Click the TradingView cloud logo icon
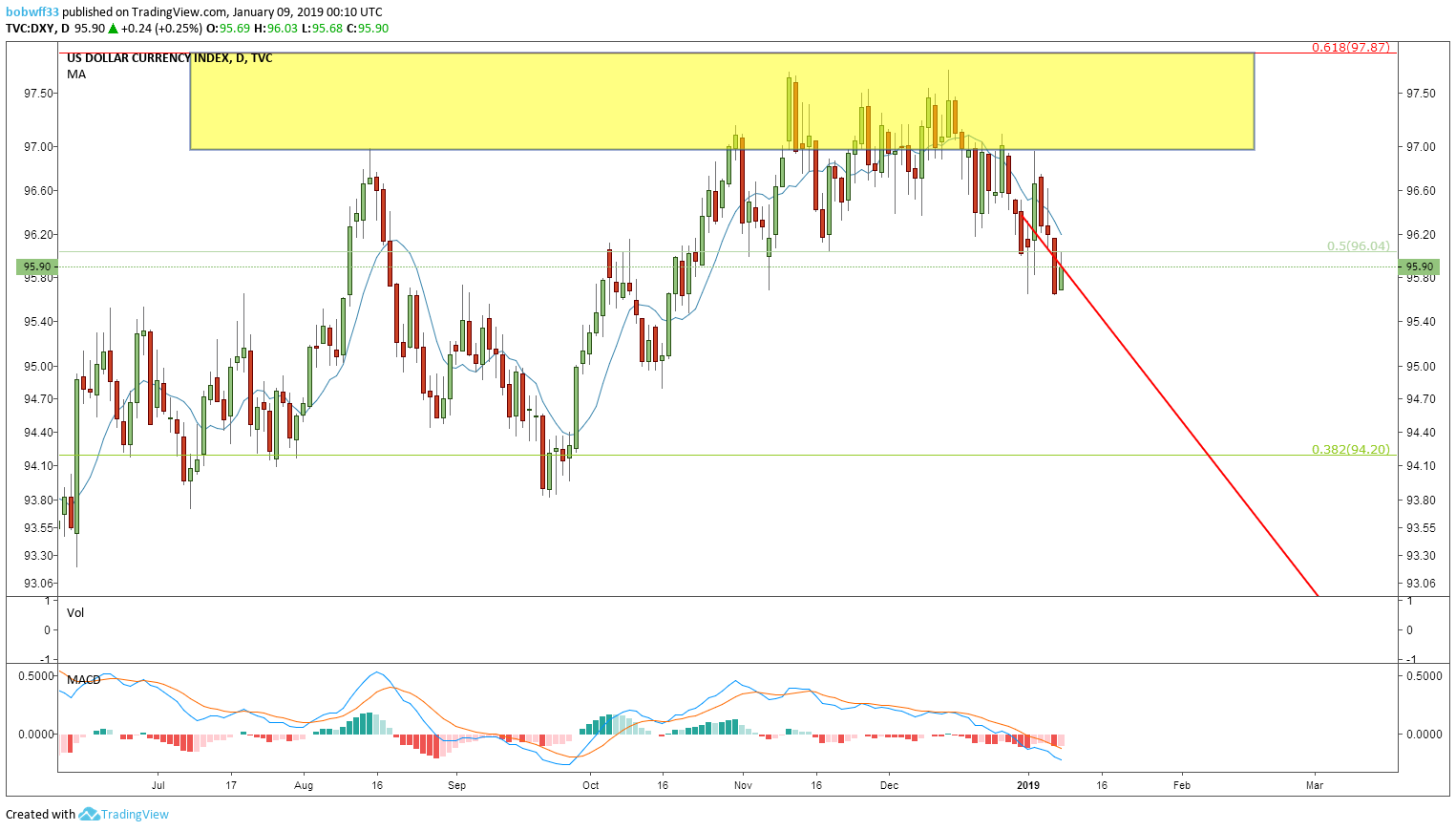 [x=89, y=815]
